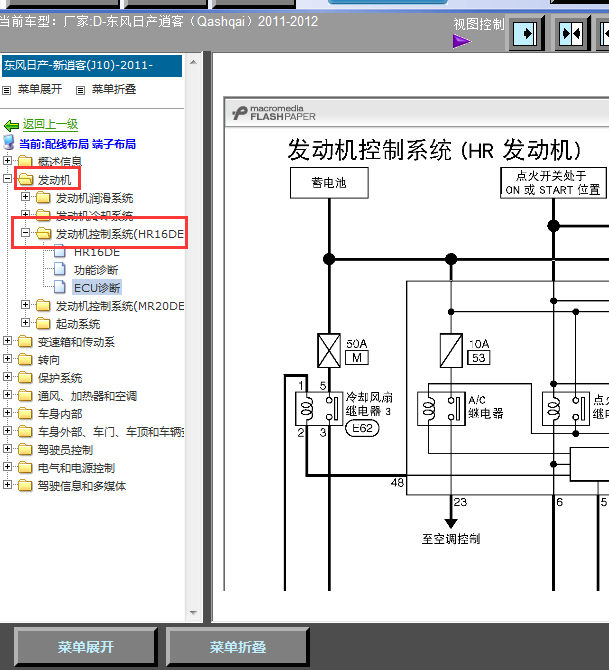Select the 电气和电源控制 folder label
This screenshot has height=670, width=609.
click(x=76, y=468)
